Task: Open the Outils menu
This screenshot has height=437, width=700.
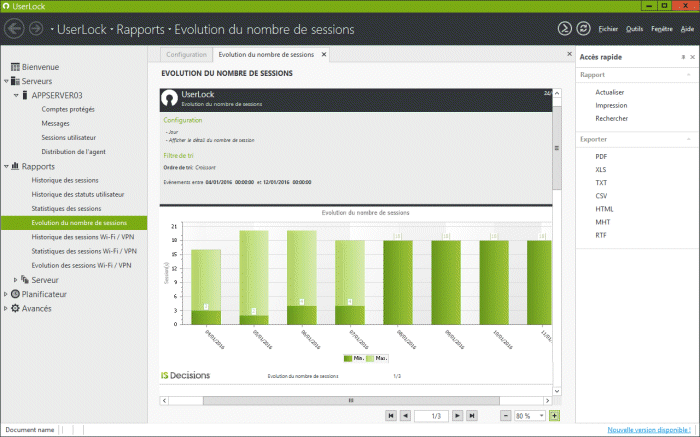Action: (x=634, y=29)
